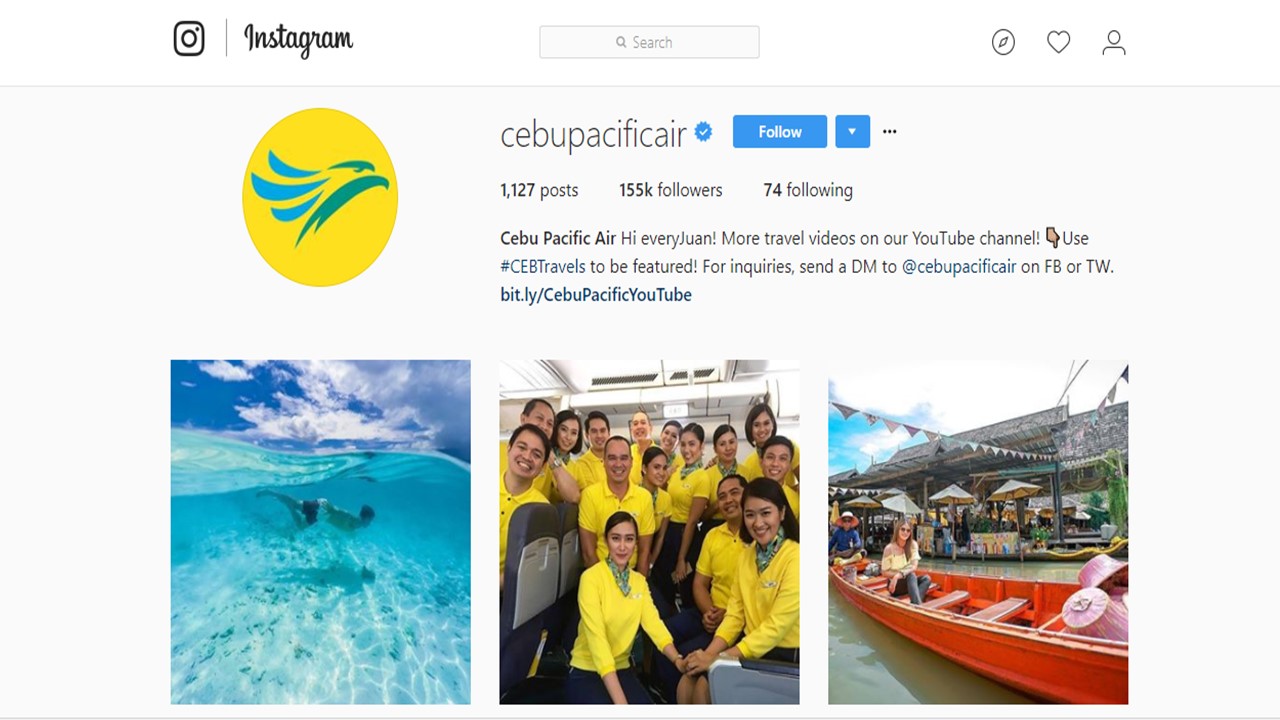
Task: Open the Explore compass icon
Action: click(x=1003, y=42)
